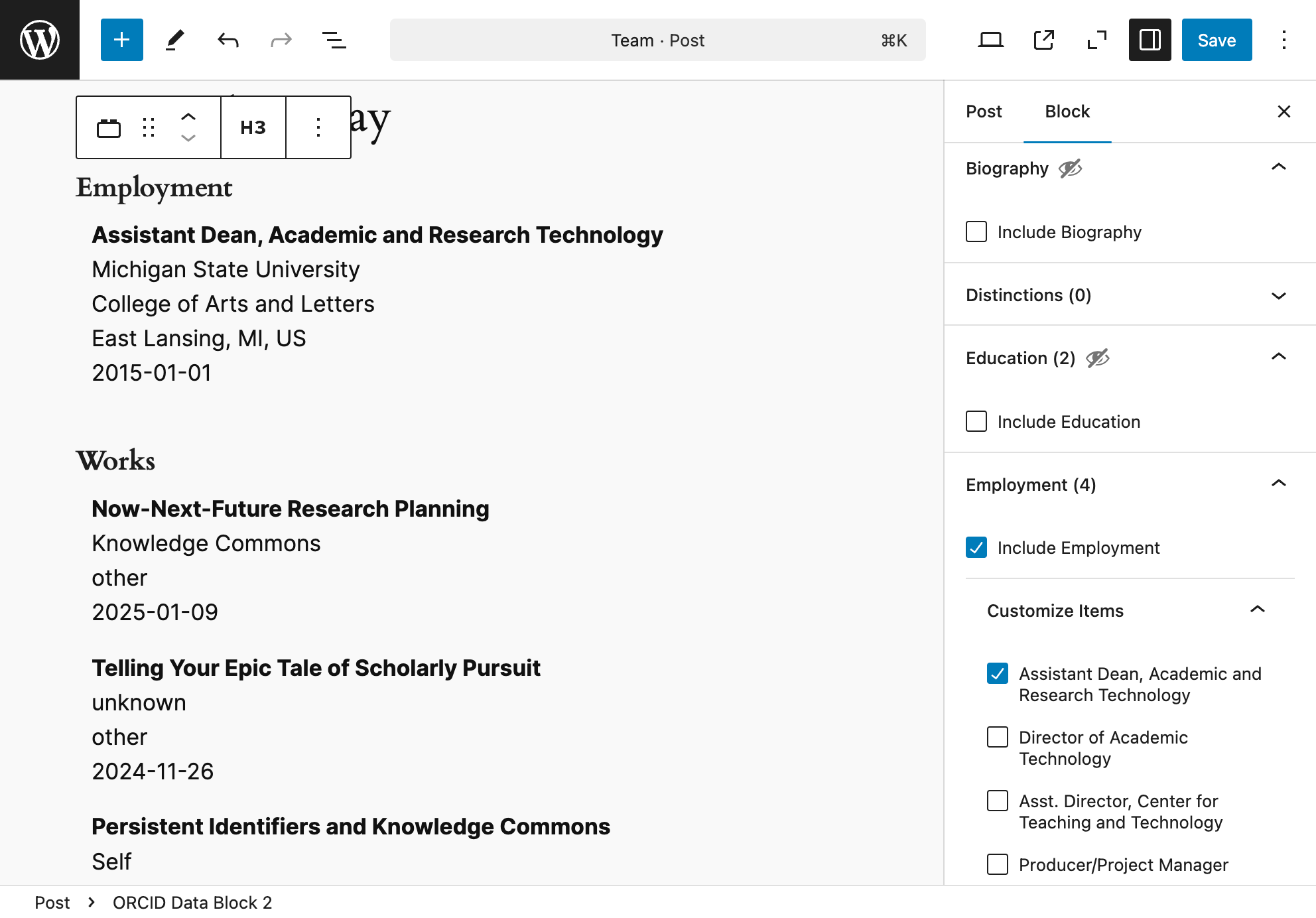
Task: Click Persistent Identifiers and Knowledge Commons title
Action: [x=351, y=826]
